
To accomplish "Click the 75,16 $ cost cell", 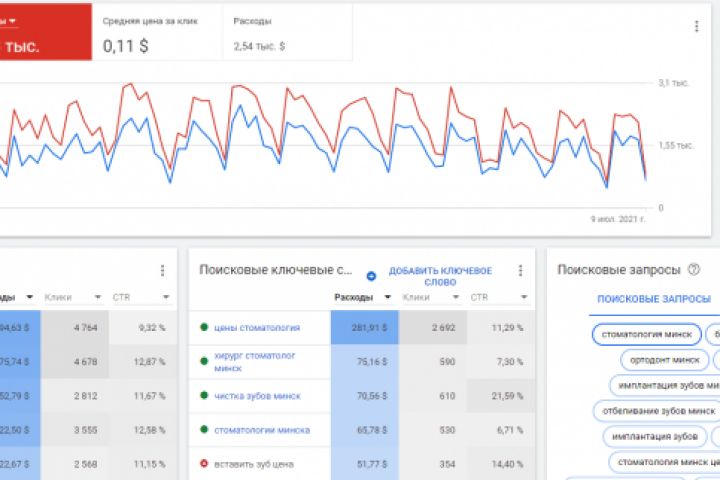I will [365, 361].
